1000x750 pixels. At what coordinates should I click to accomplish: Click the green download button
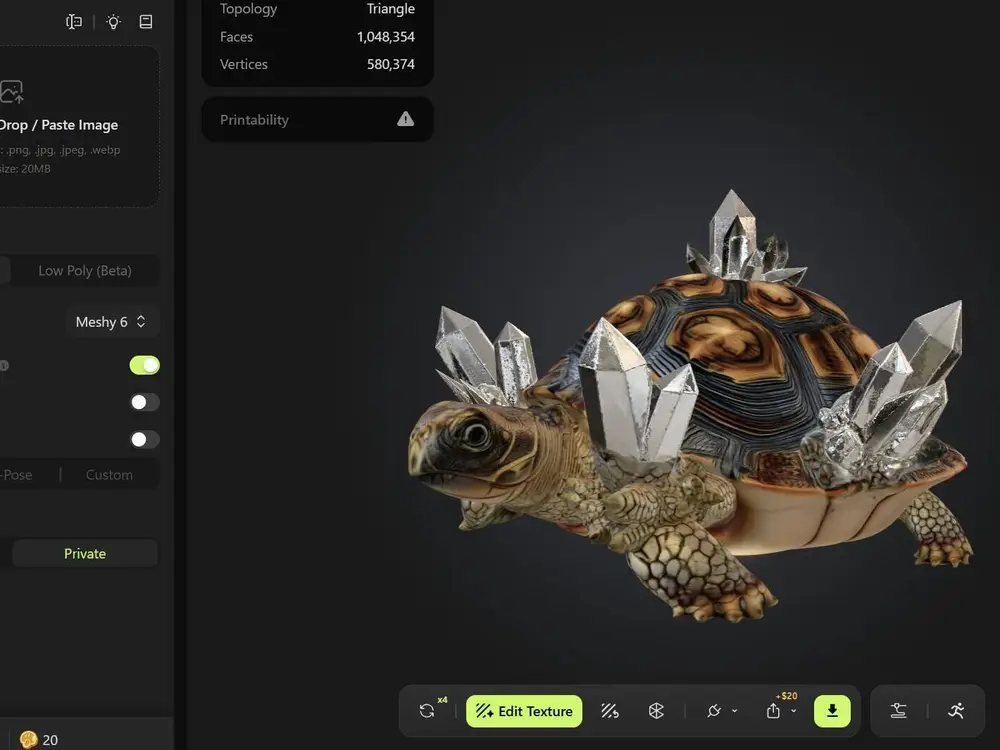pyautogui.click(x=832, y=711)
